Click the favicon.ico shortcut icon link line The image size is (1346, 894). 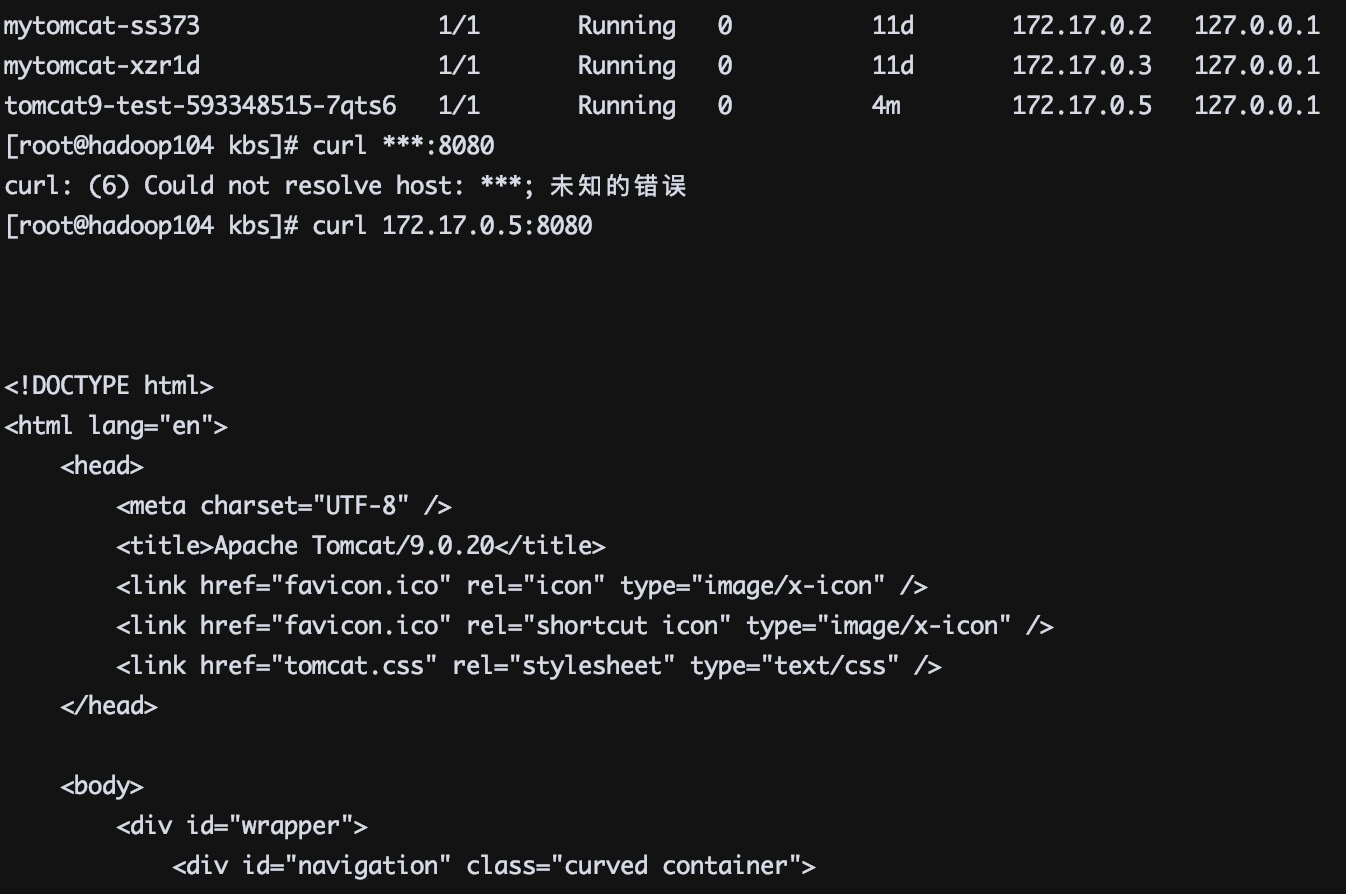[584, 625]
